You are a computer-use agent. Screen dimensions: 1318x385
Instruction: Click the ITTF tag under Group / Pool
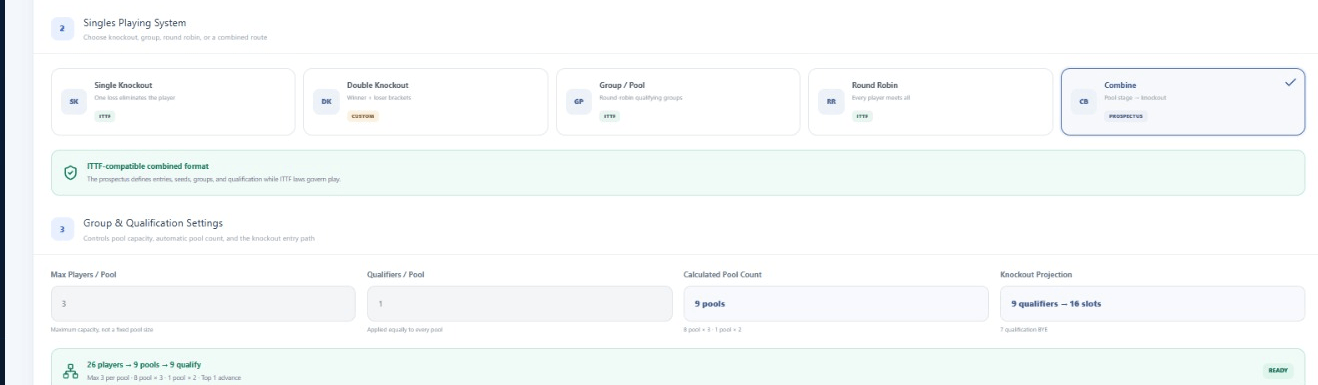[x=609, y=116]
